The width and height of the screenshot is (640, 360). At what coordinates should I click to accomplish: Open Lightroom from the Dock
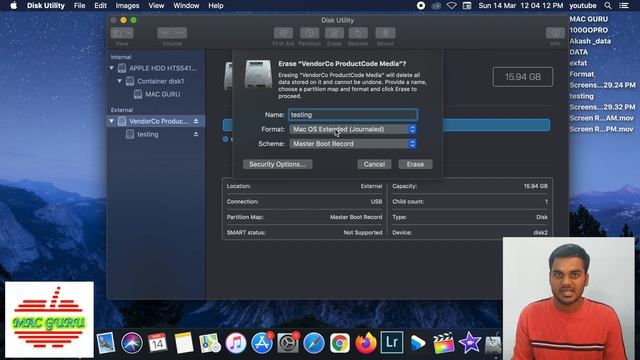coord(392,343)
